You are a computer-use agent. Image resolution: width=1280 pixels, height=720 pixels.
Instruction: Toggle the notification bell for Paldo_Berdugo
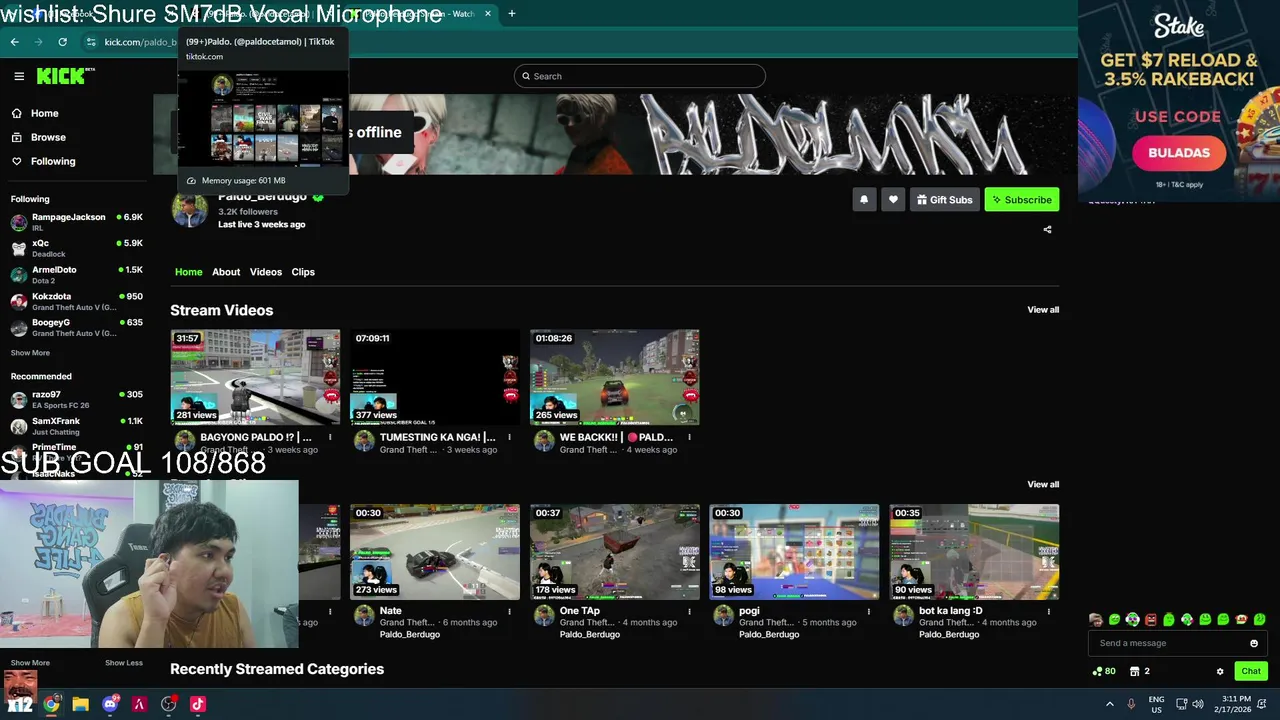point(864,200)
